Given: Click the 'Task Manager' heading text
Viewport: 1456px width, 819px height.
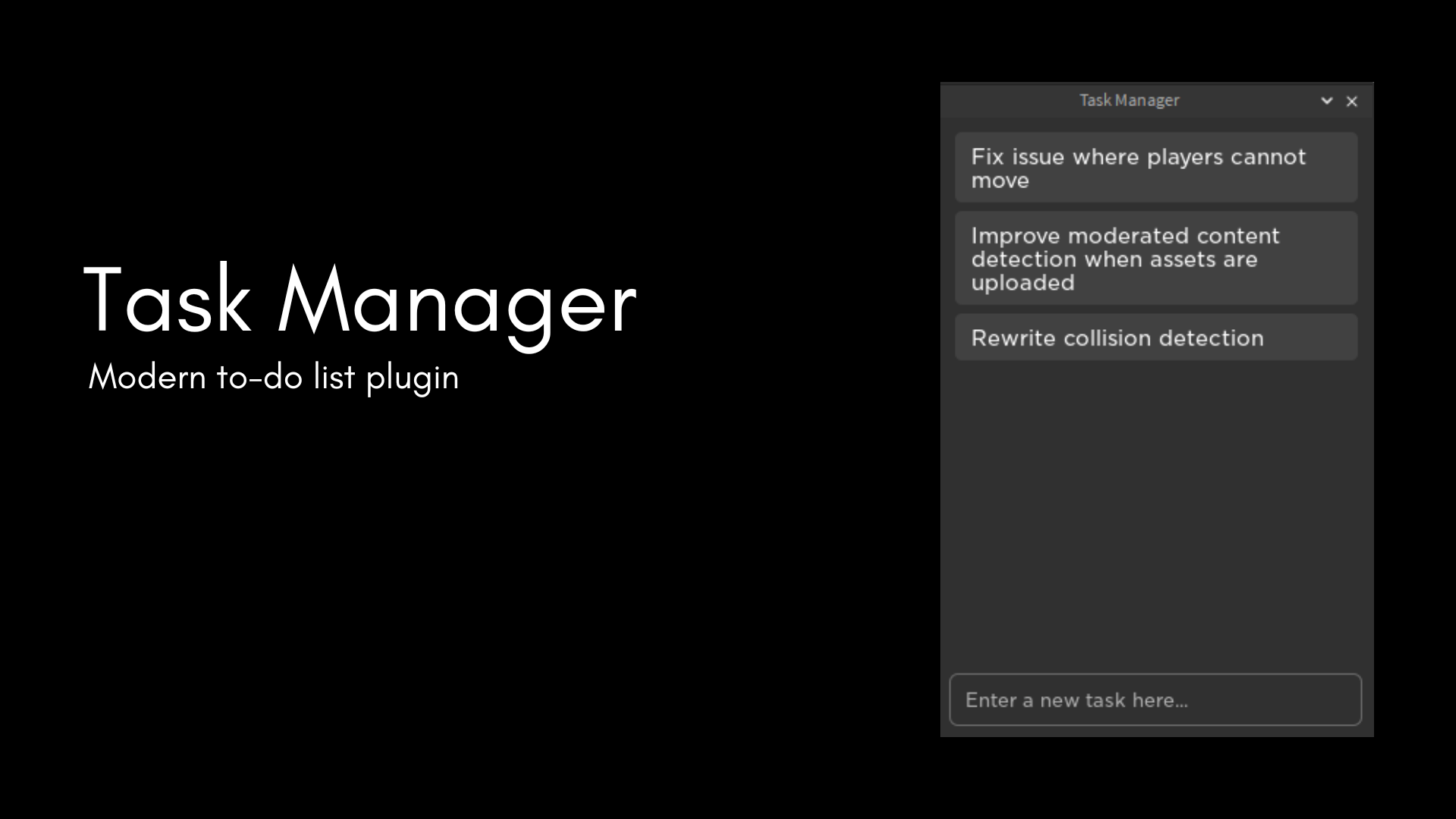Looking at the screenshot, I should point(1129,100).
